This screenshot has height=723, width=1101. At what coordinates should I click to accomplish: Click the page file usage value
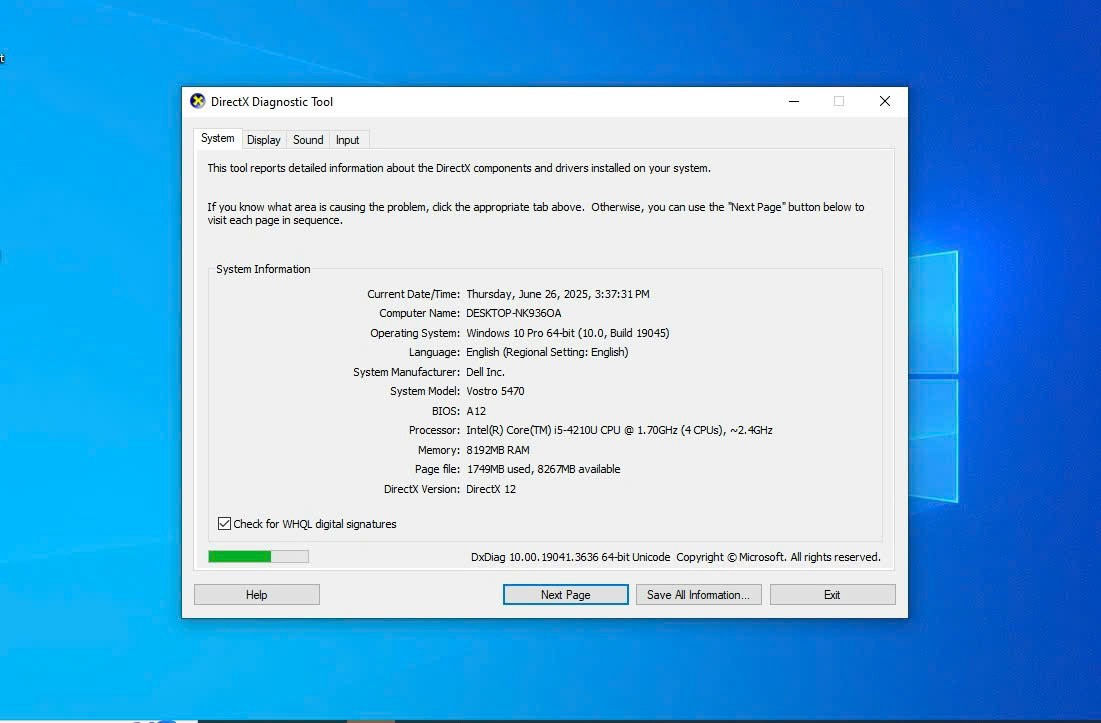click(543, 469)
